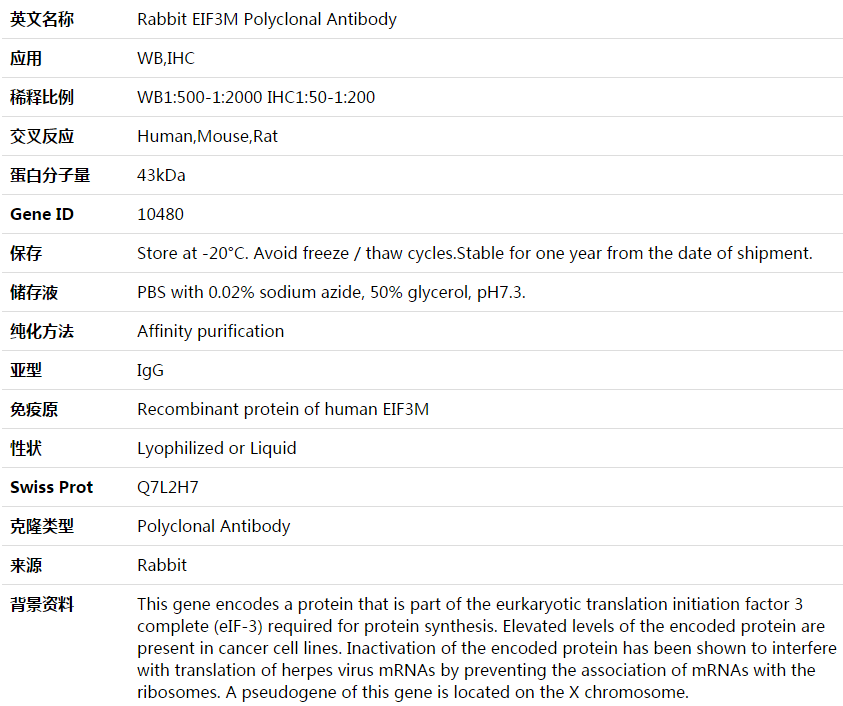Click the Lyophilized or Liquid form value
This screenshot has width=843, height=706.
point(217,448)
